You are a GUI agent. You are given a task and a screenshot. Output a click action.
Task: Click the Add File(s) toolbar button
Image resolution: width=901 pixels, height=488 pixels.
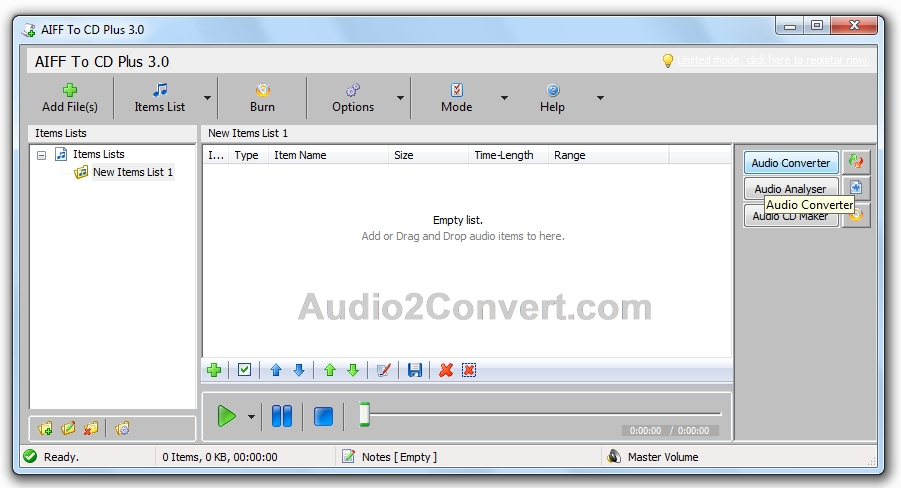(x=70, y=98)
